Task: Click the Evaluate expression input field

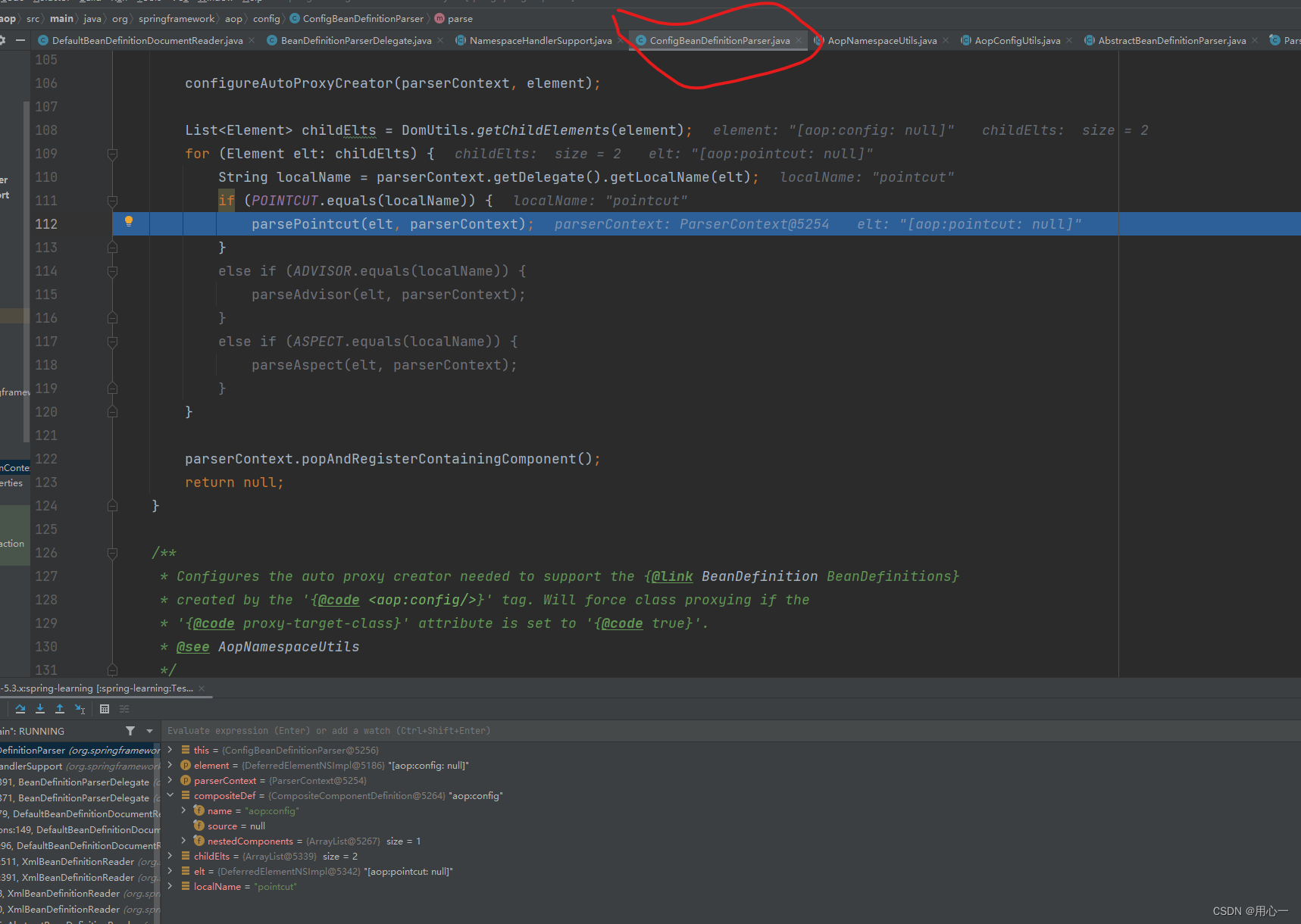Action: click(730, 731)
